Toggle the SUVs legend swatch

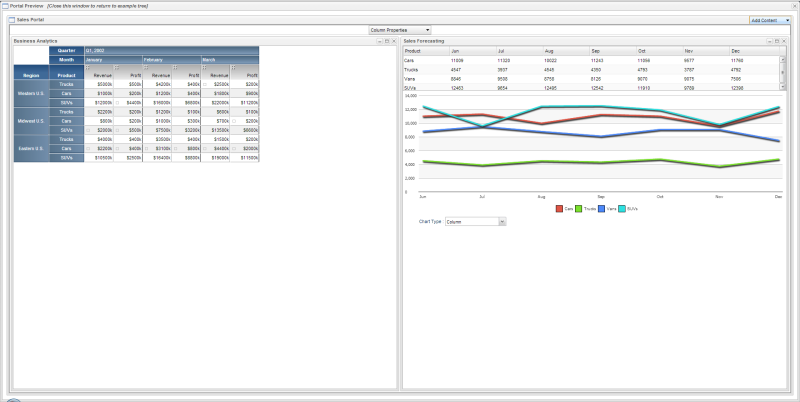tap(622, 208)
